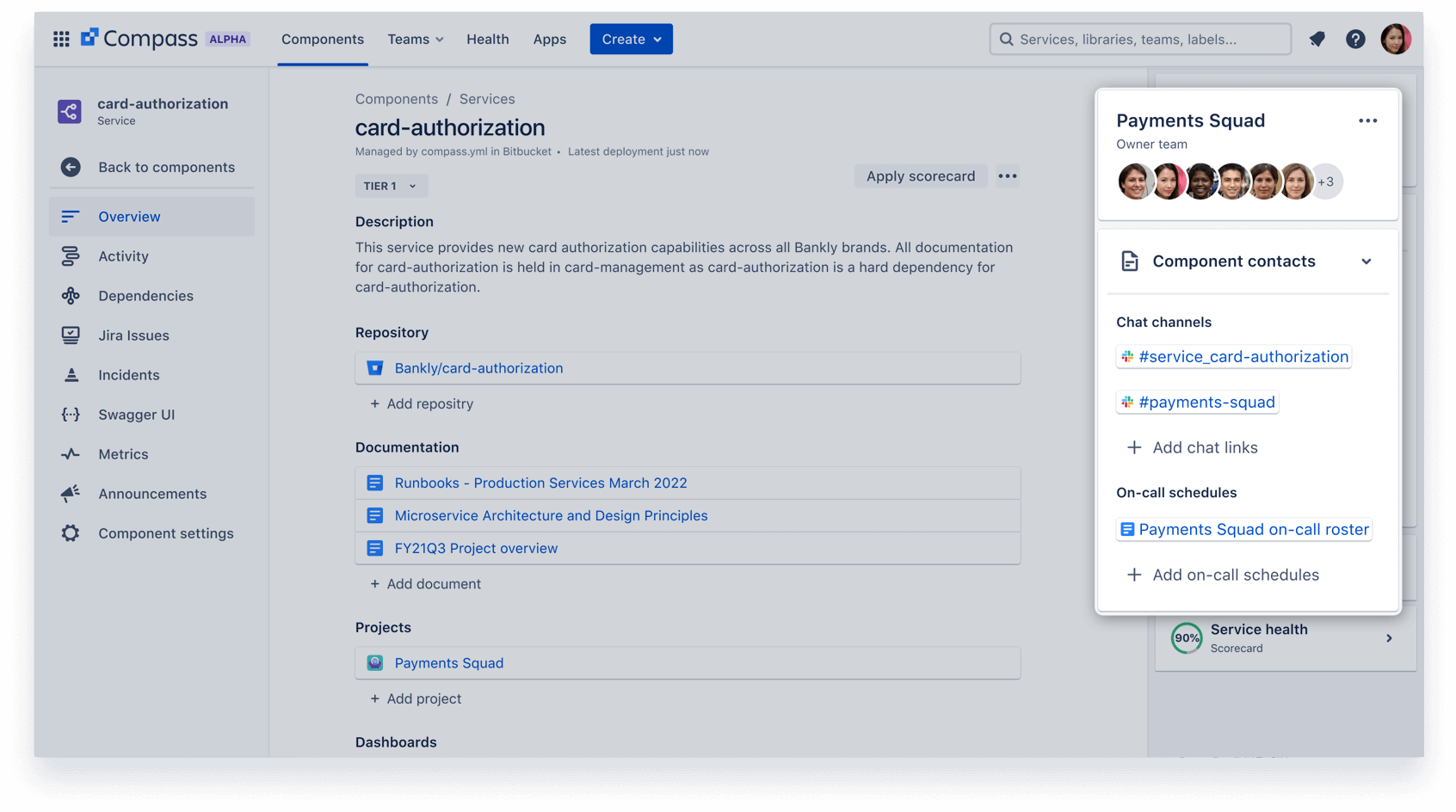Open the user profile avatar
1456x812 pixels.
click(1395, 39)
